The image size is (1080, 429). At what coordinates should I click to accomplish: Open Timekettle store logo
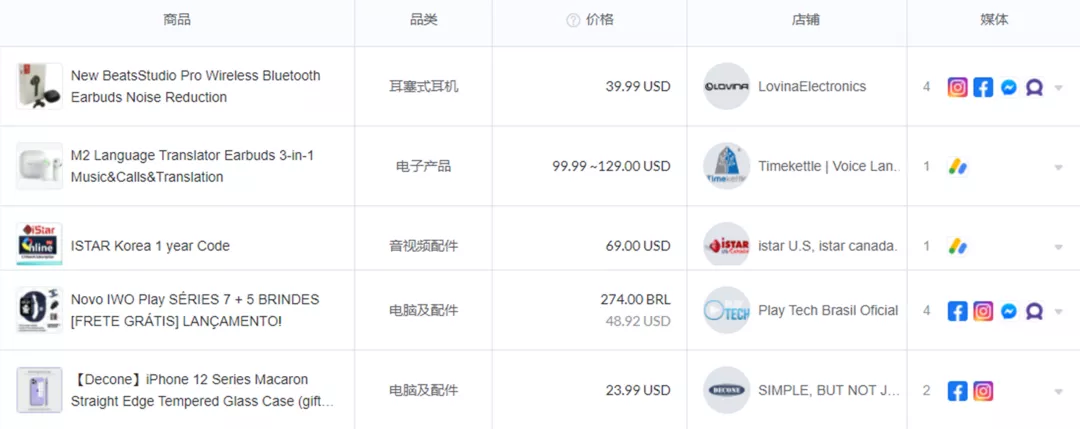coord(727,166)
